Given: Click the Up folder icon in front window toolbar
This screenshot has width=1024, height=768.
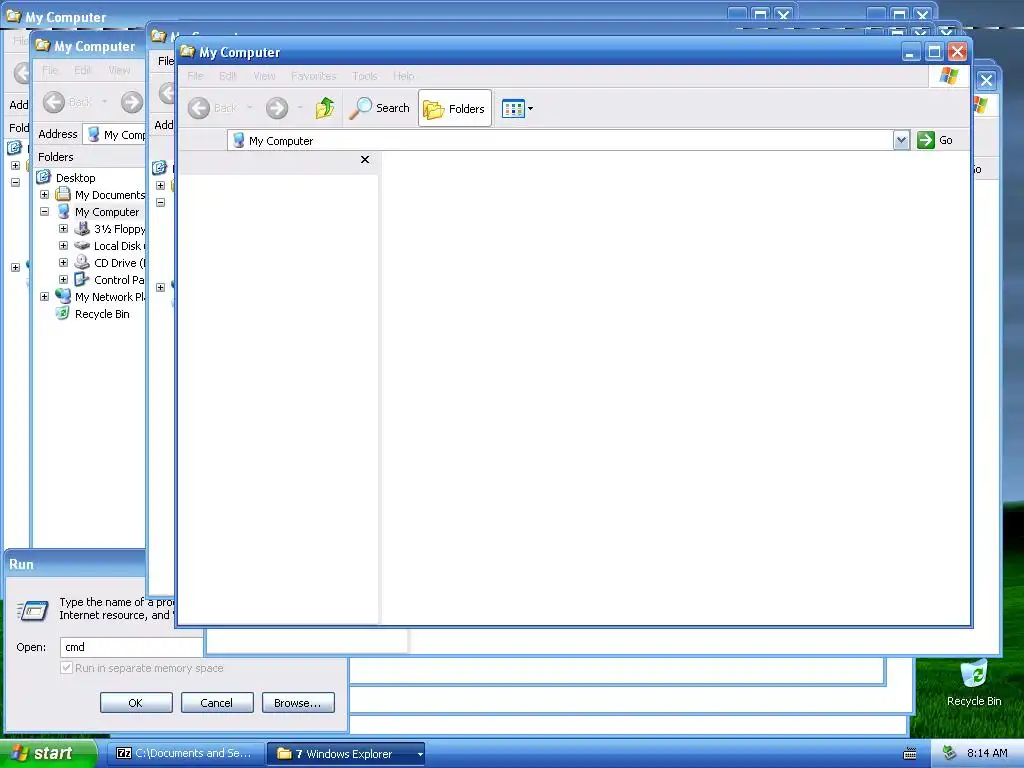Looking at the screenshot, I should point(325,108).
